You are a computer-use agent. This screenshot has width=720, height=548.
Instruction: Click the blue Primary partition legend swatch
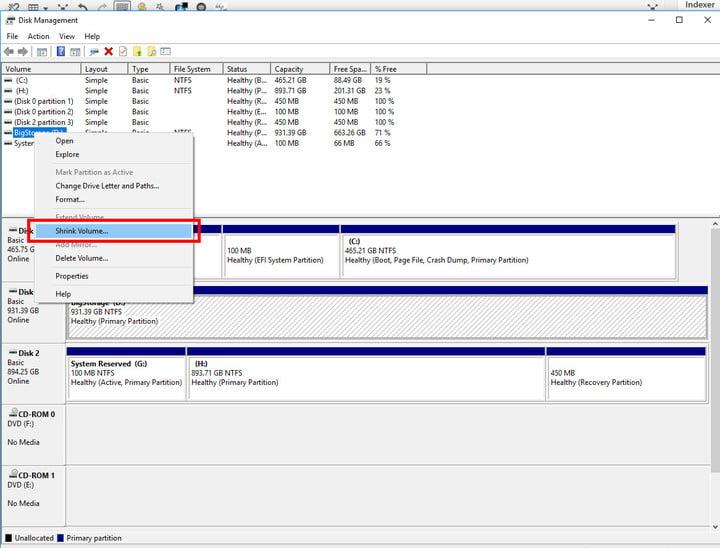(x=60, y=538)
